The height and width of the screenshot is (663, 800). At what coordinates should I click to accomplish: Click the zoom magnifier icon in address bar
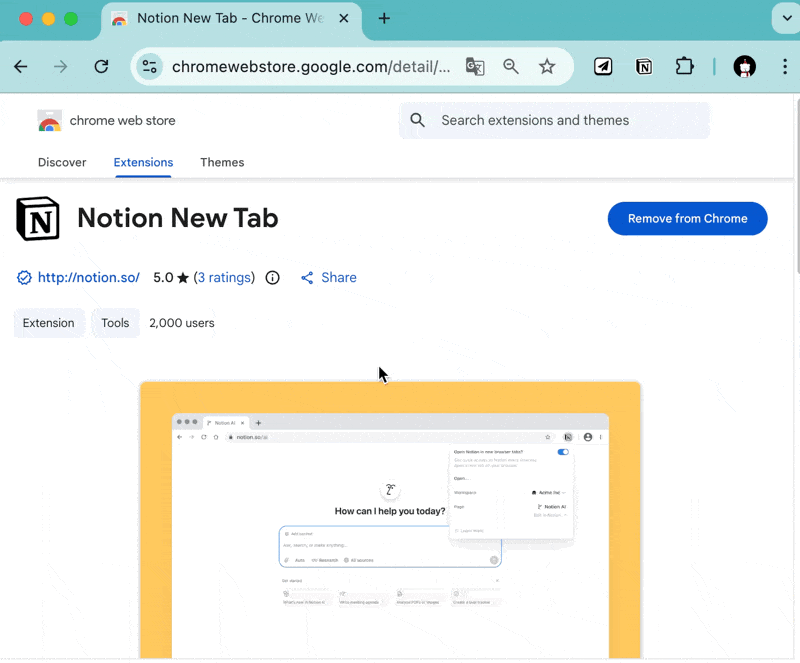coord(511,67)
